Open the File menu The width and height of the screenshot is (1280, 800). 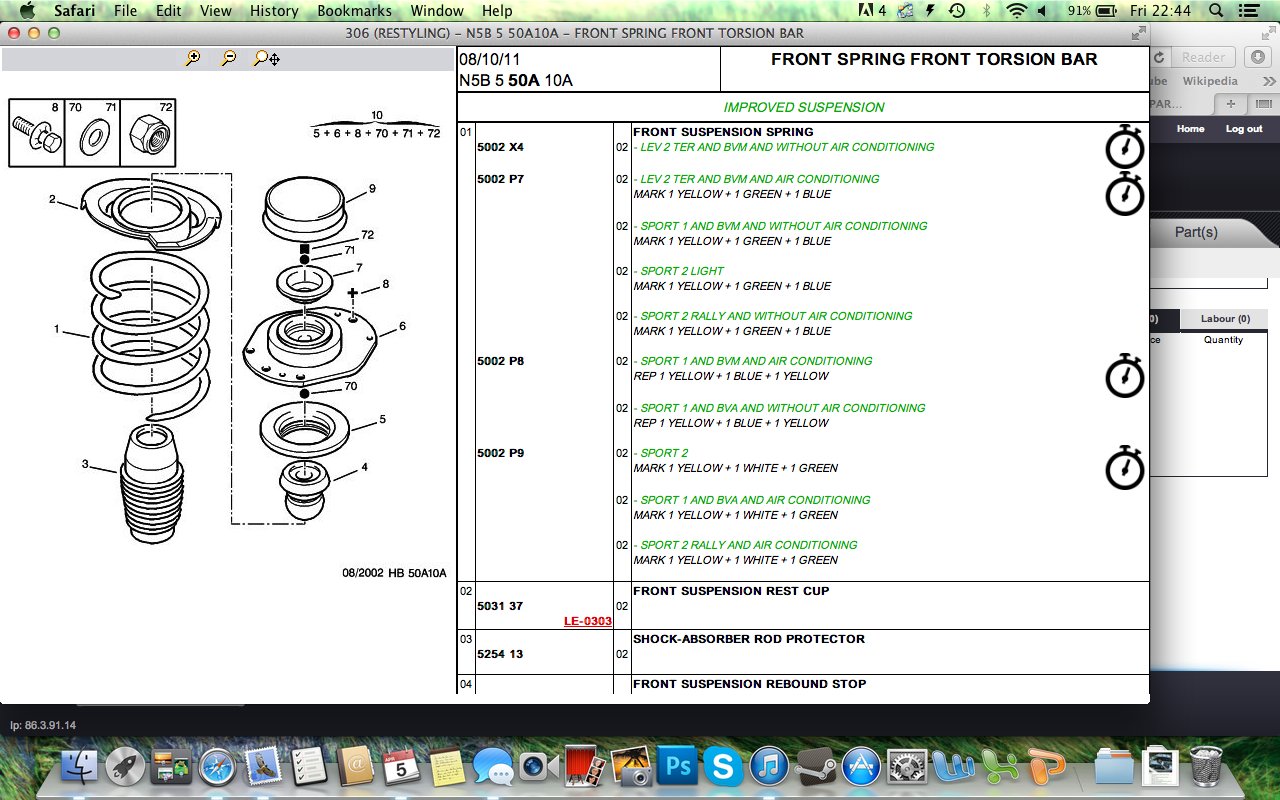[x=126, y=11]
